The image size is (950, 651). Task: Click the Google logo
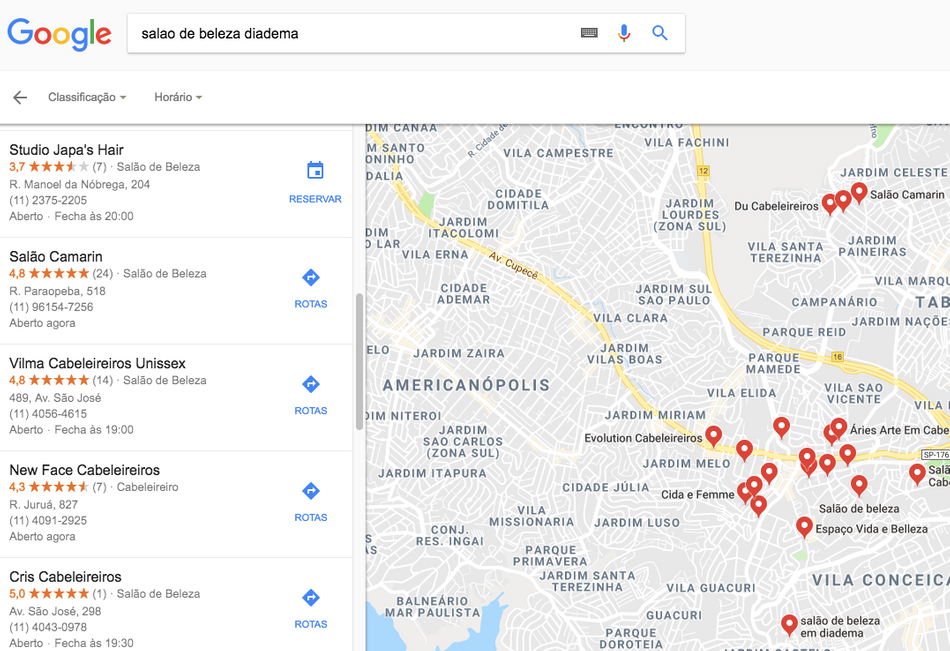59,33
